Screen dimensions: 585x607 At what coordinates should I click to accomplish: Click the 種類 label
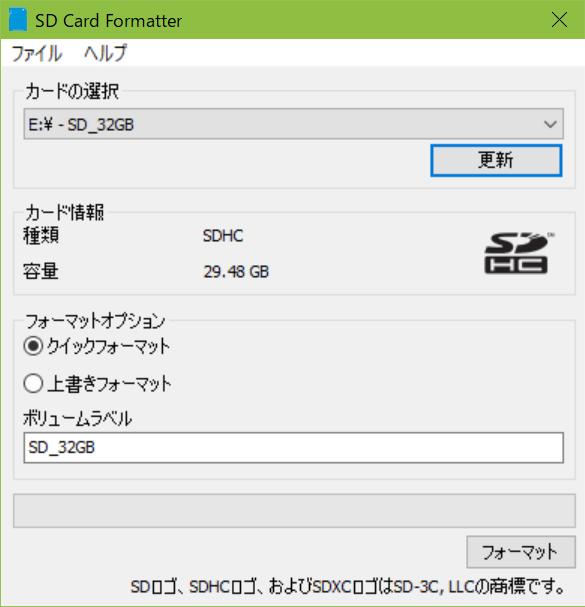[41, 235]
